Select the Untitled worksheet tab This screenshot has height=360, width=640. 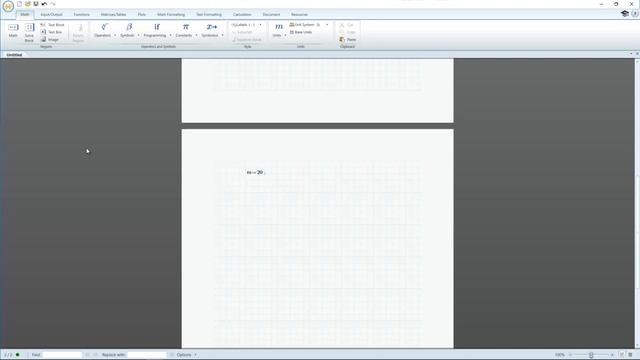coord(14,55)
